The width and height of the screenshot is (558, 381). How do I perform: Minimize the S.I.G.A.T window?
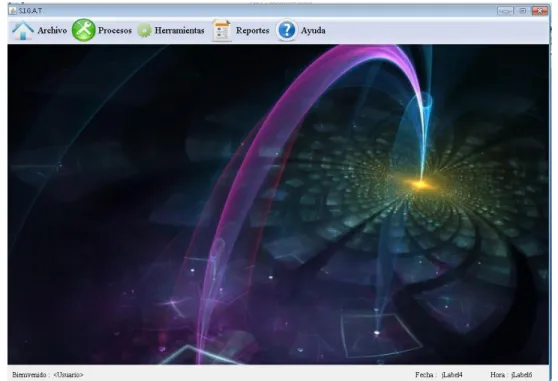click(505, 11)
